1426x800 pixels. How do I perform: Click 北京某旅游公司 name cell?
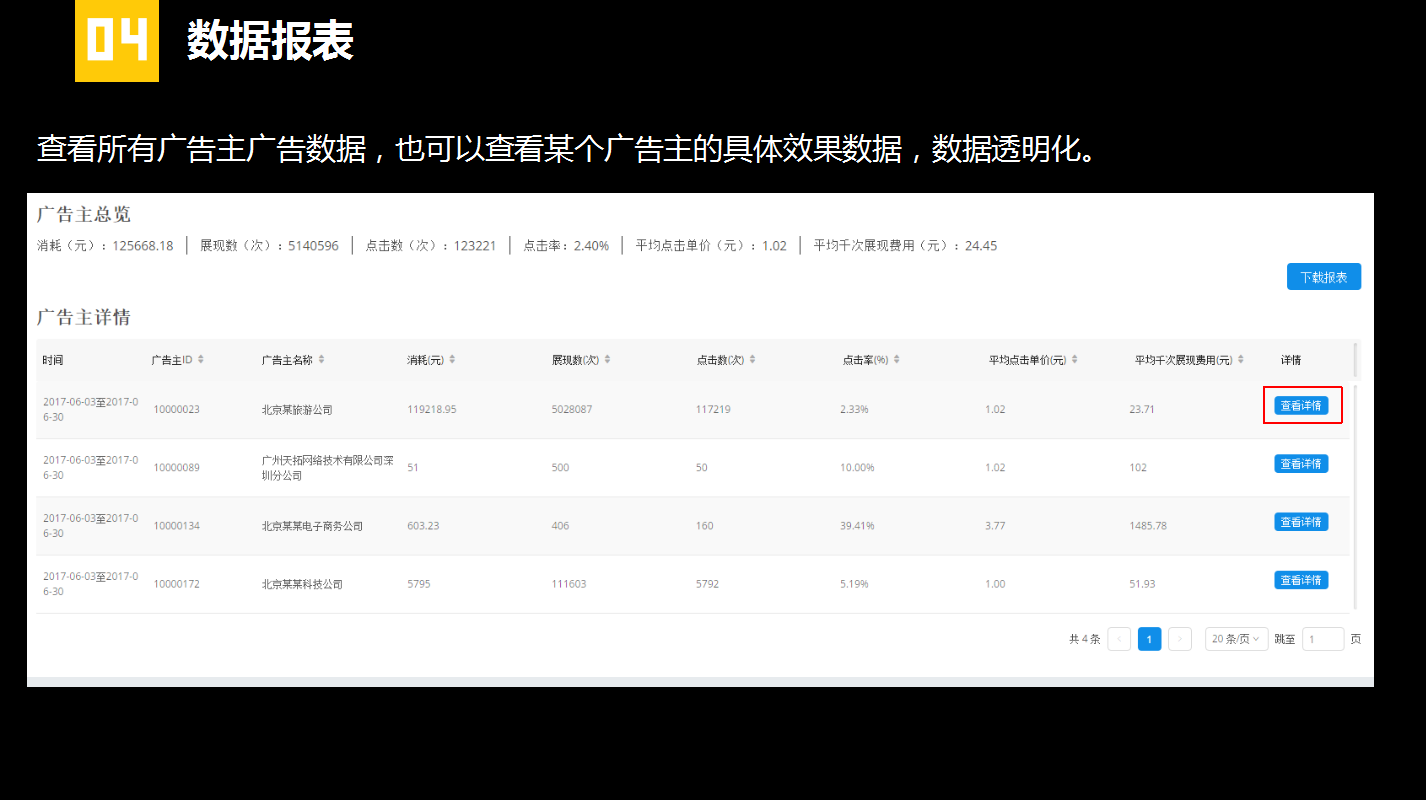[x=297, y=410]
